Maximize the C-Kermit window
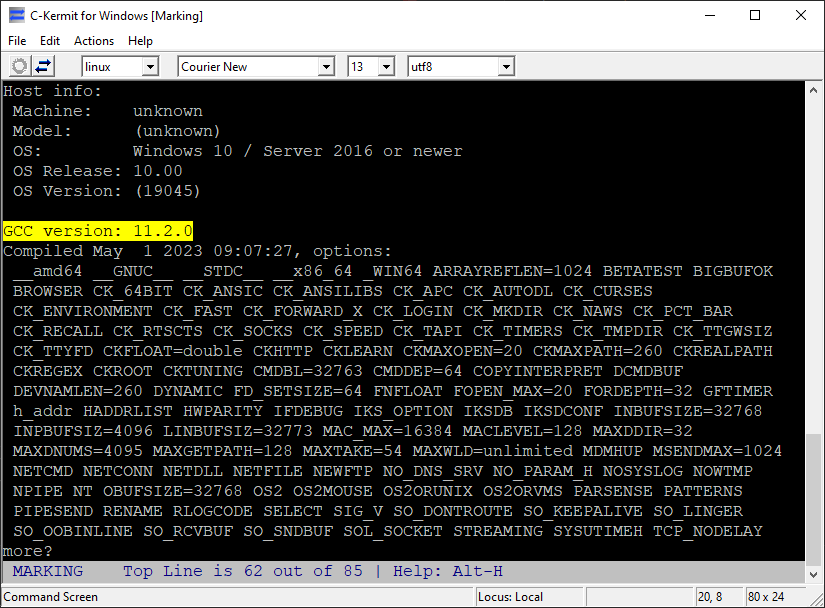 [x=755, y=15]
